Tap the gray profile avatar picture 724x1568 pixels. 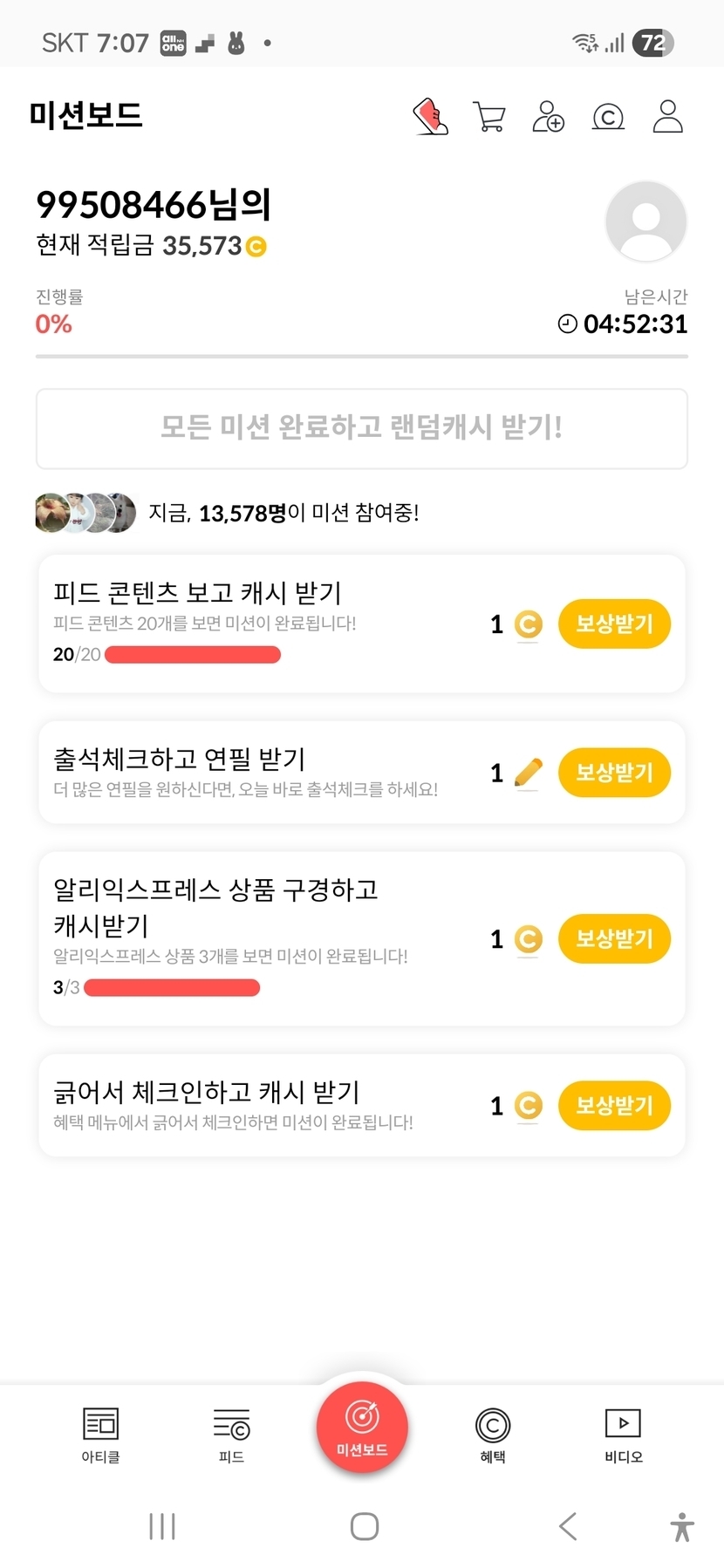645,222
